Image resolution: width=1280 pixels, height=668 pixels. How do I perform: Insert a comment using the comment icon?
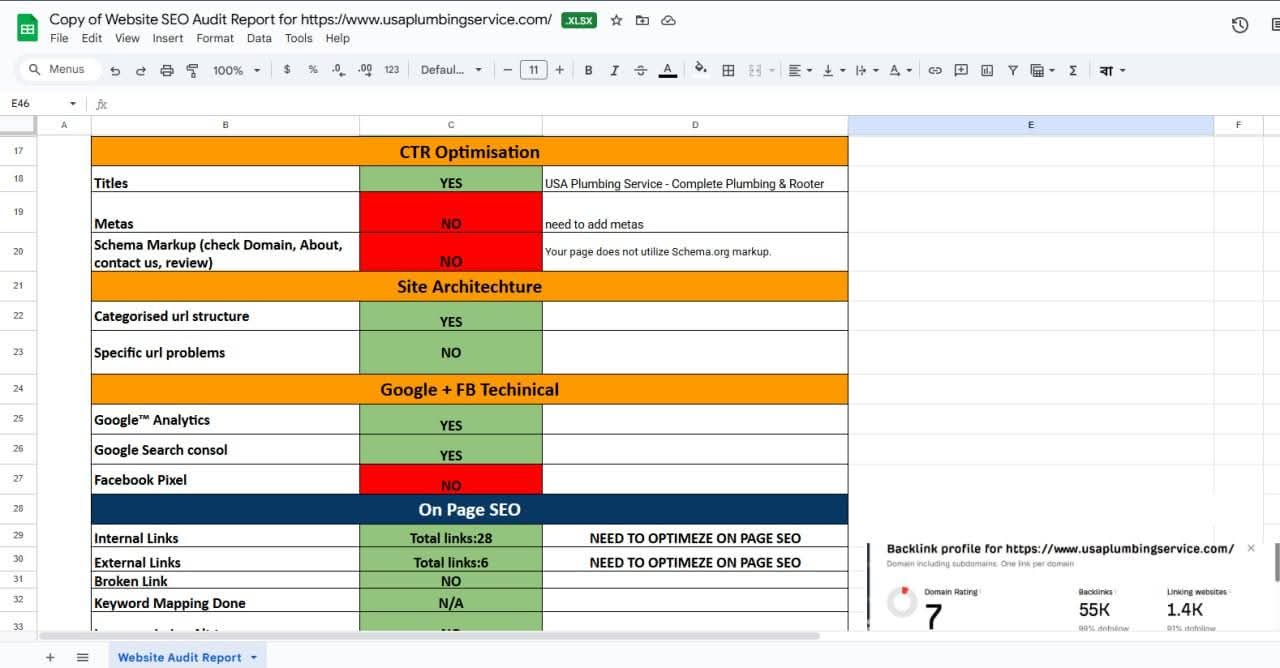[961, 70]
